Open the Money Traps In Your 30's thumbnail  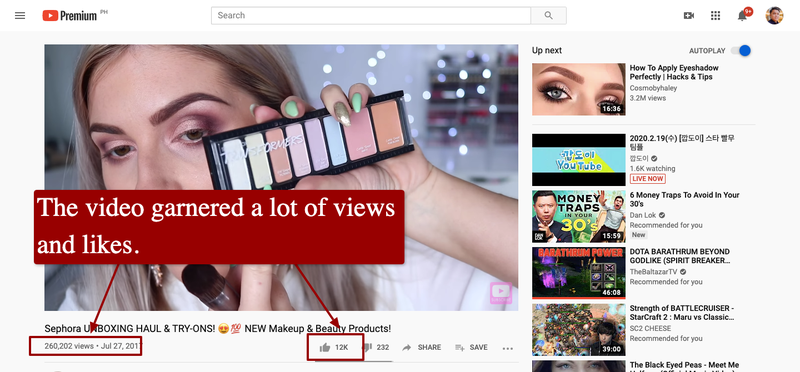[579, 216]
